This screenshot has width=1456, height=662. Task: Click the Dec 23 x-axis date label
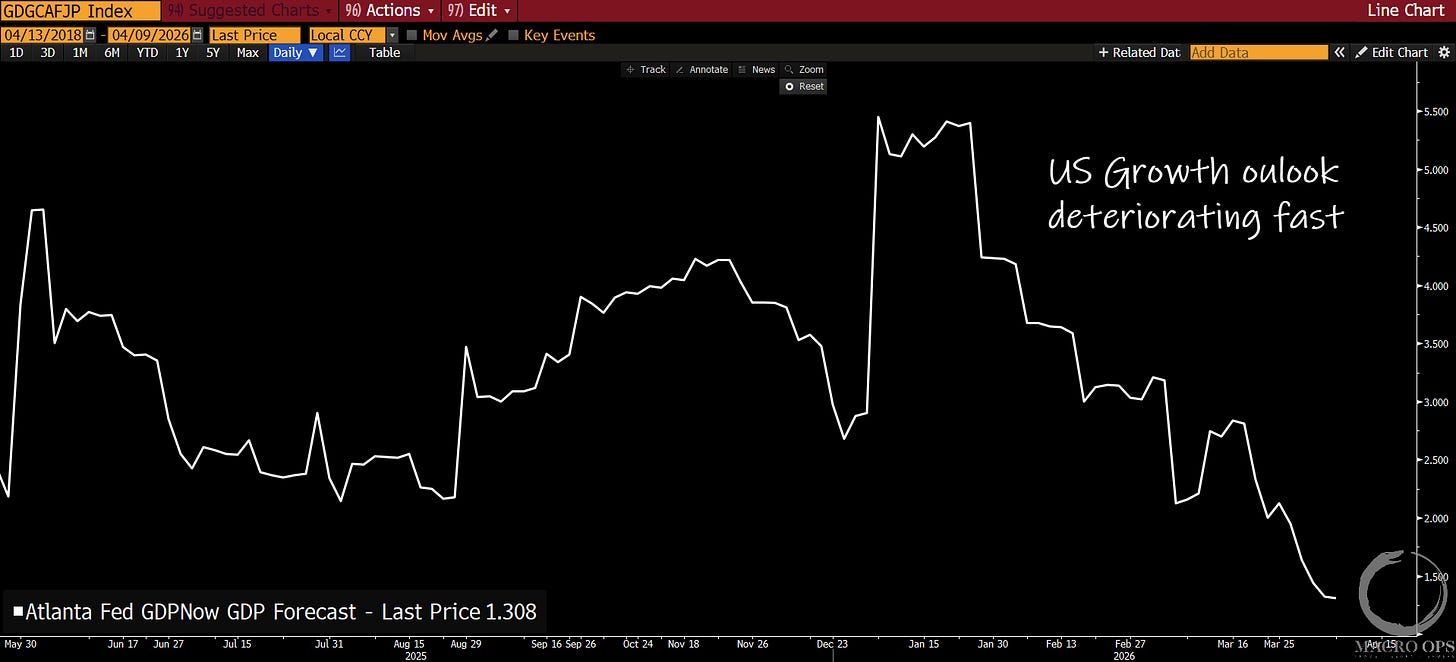click(832, 644)
